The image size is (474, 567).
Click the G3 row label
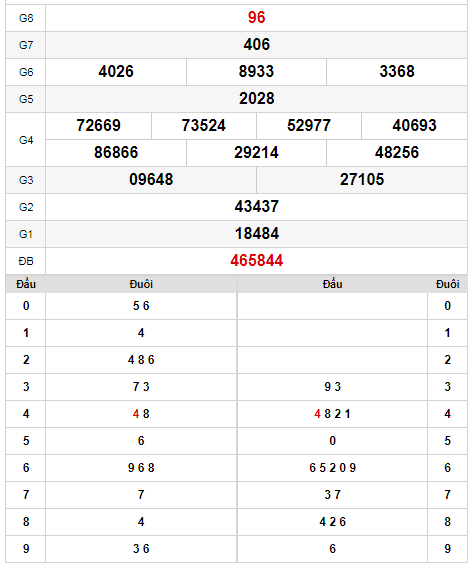pos(26,180)
